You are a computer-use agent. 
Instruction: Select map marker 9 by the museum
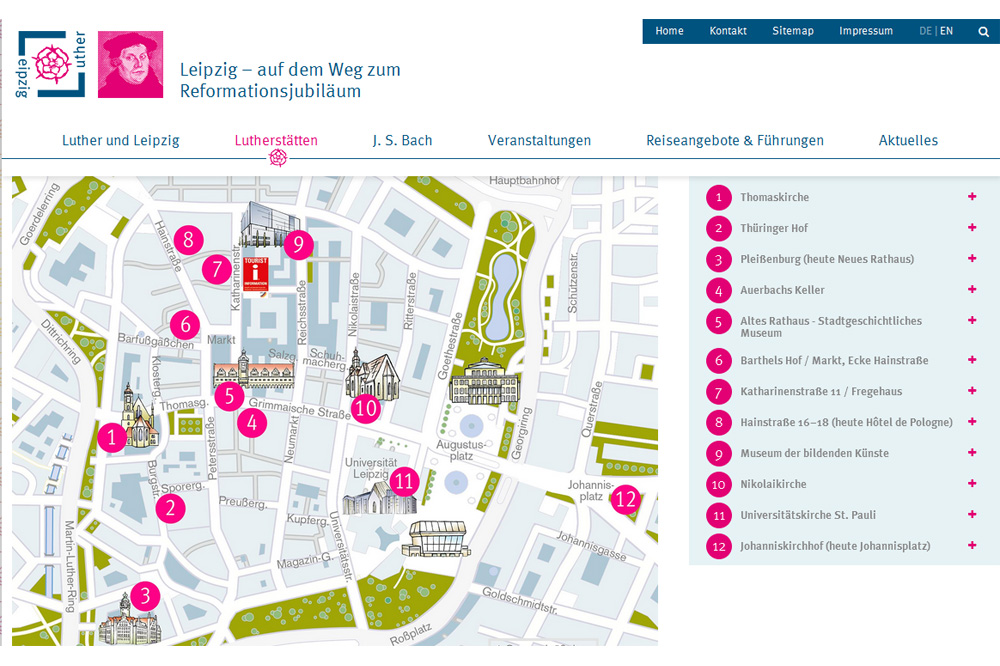click(x=298, y=243)
